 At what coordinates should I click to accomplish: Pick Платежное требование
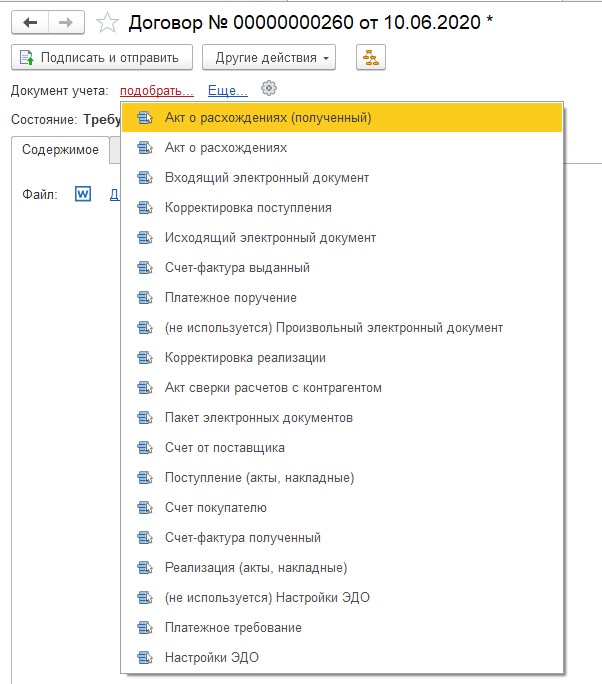[342, 627]
